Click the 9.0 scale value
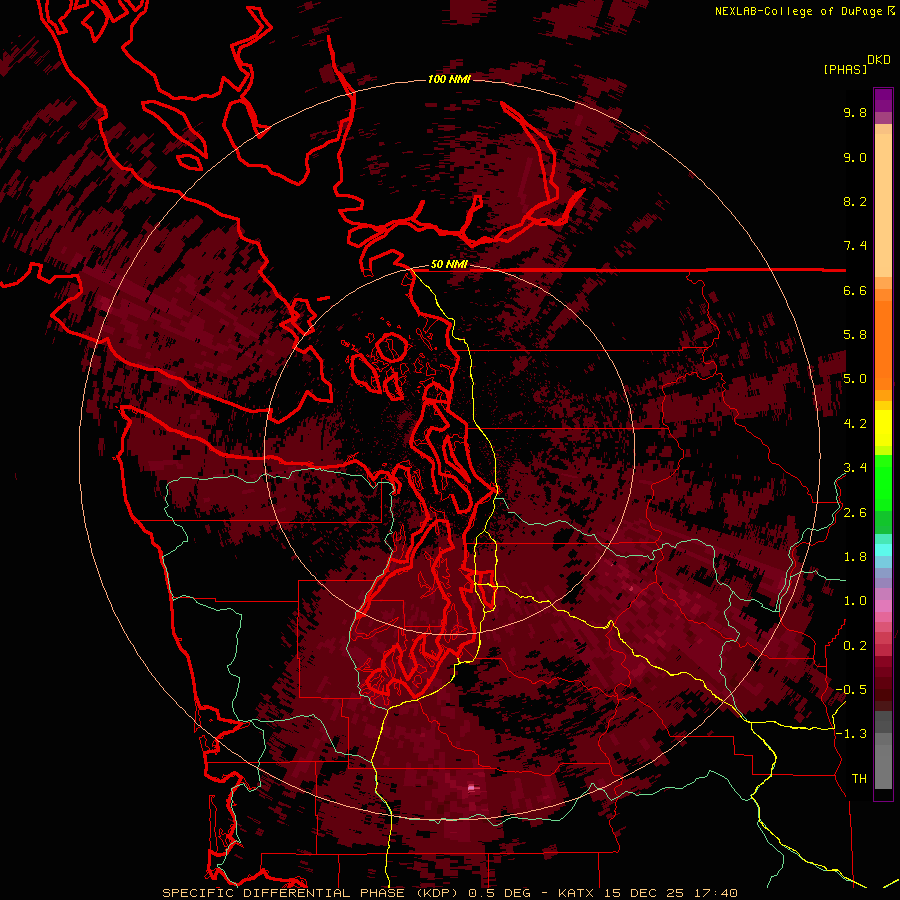Screen dimensions: 900x900 pyautogui.click(x=855, y=158)
